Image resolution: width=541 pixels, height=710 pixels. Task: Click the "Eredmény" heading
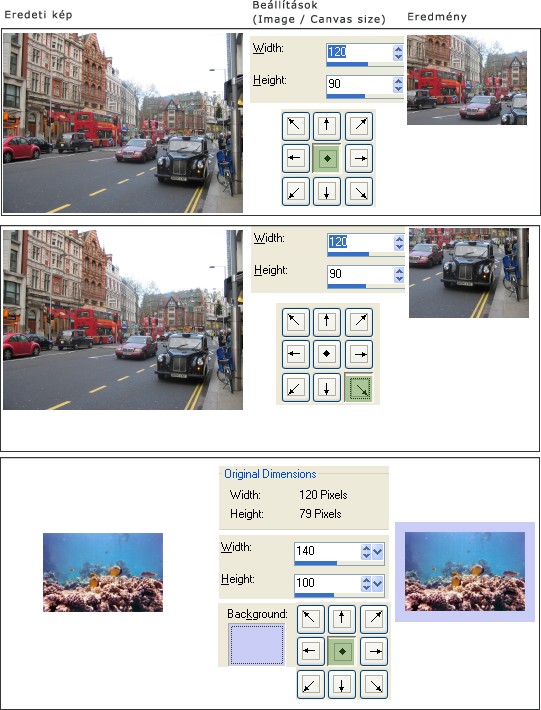(437, 17)
